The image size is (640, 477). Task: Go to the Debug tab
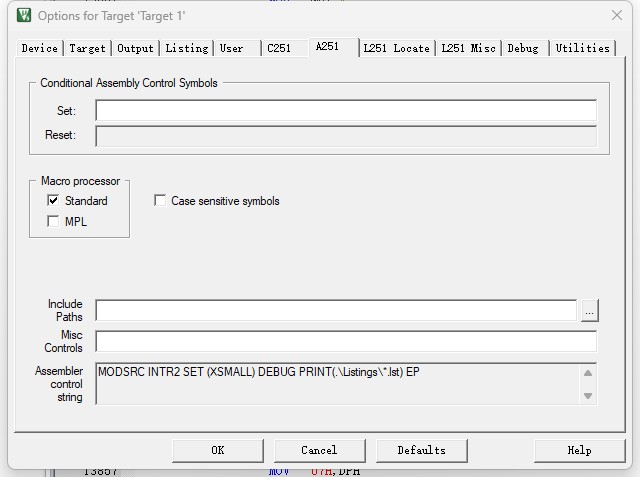[x=525, y=48]
